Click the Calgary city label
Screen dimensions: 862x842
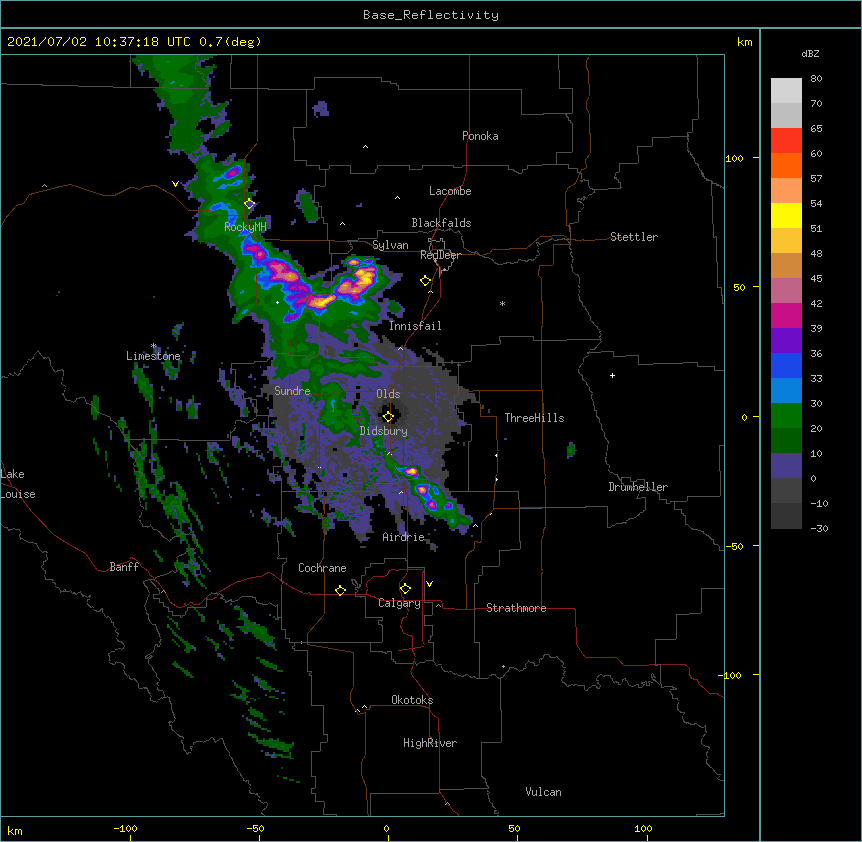coord(399,603)
